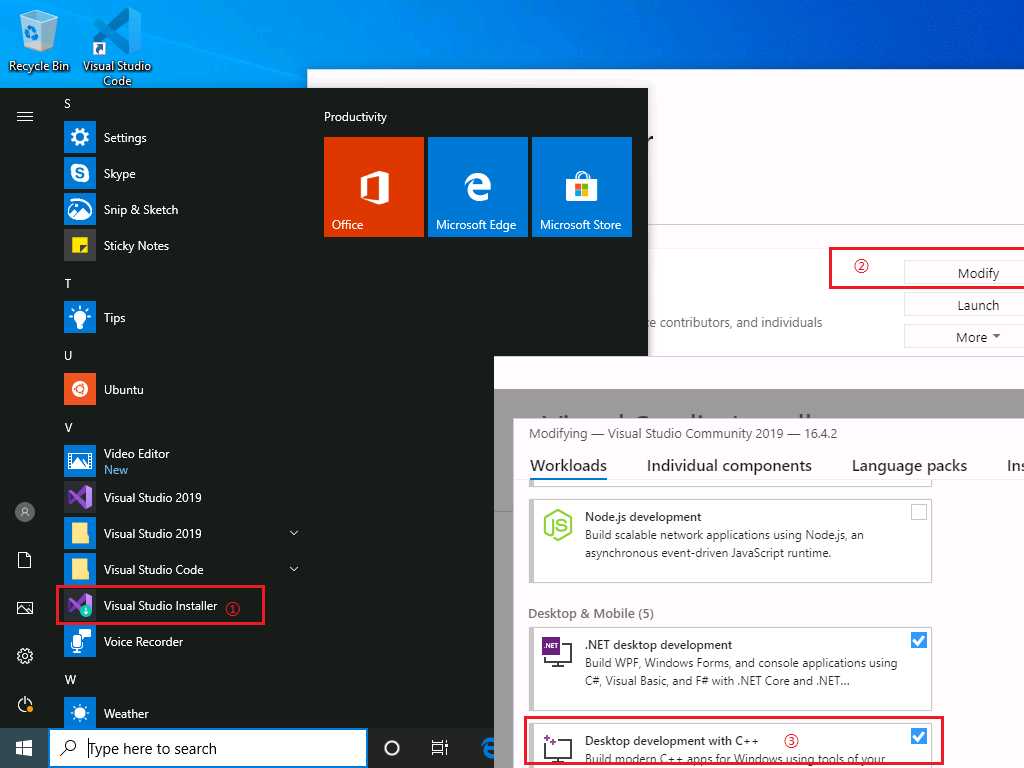Screen dimensions: 1024x768
Task: Open Settings gear in Start sidebar
Action: click(25, 656)
